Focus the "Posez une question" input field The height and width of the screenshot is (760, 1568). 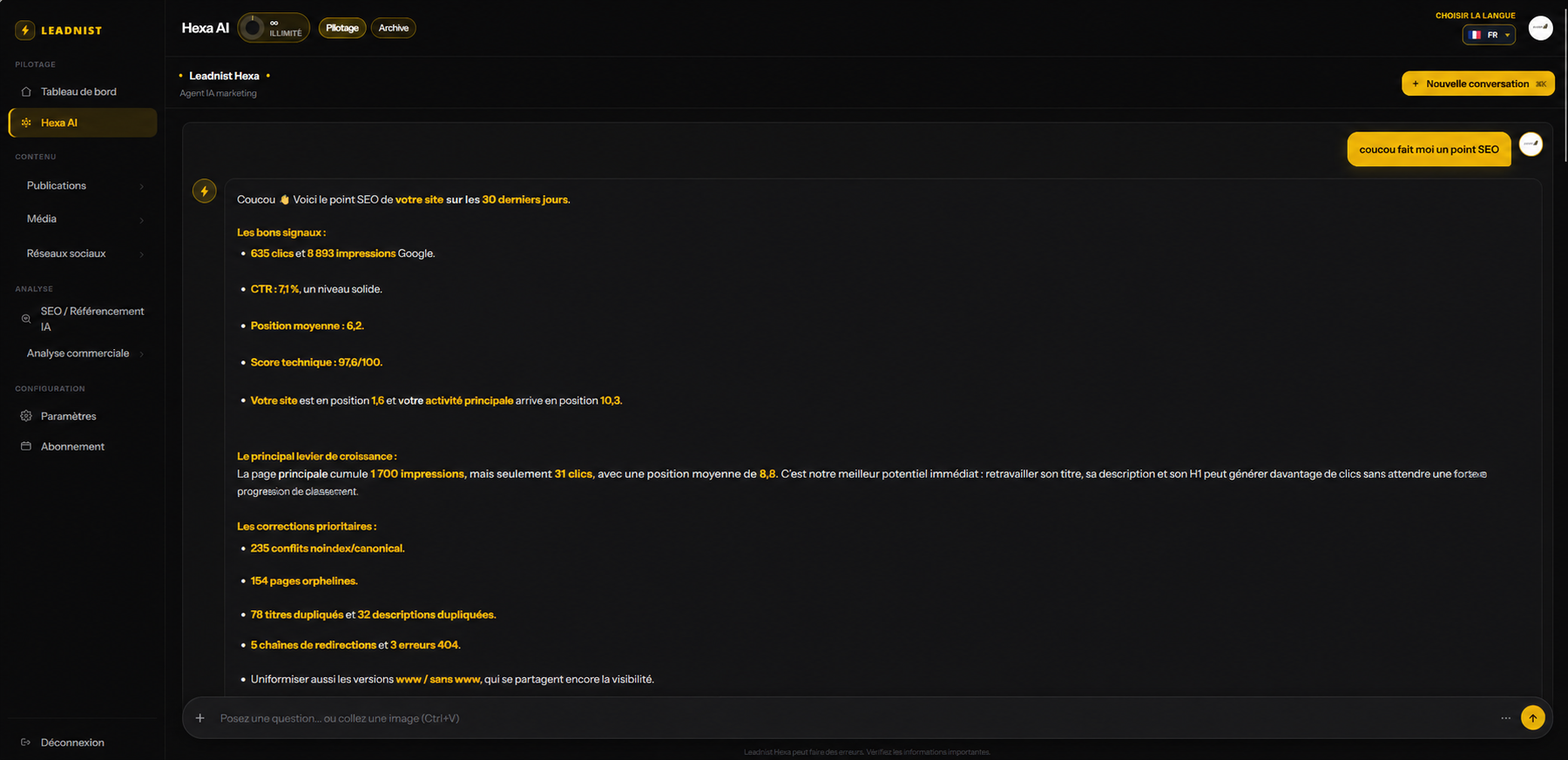(854, 718)
